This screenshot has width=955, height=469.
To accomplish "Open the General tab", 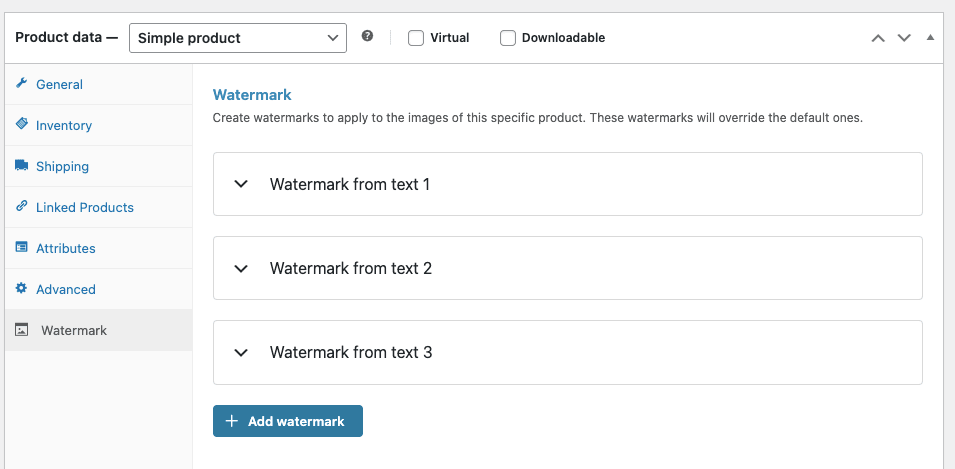I will (99, 84).
